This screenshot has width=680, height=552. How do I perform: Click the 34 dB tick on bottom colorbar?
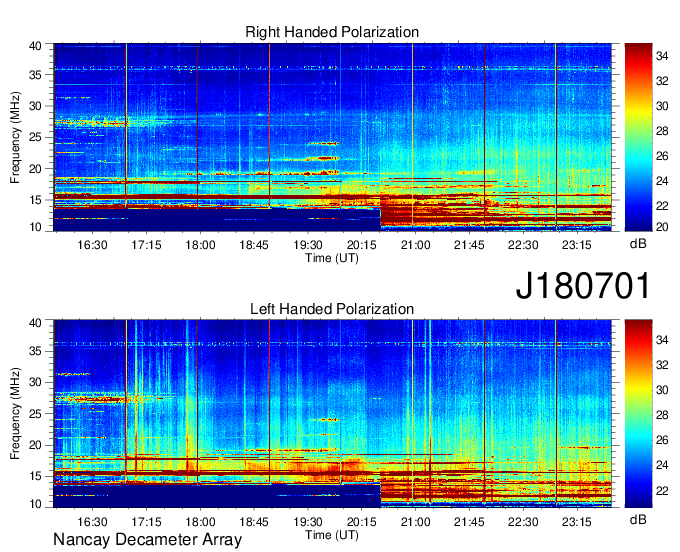tap(662, 340)
